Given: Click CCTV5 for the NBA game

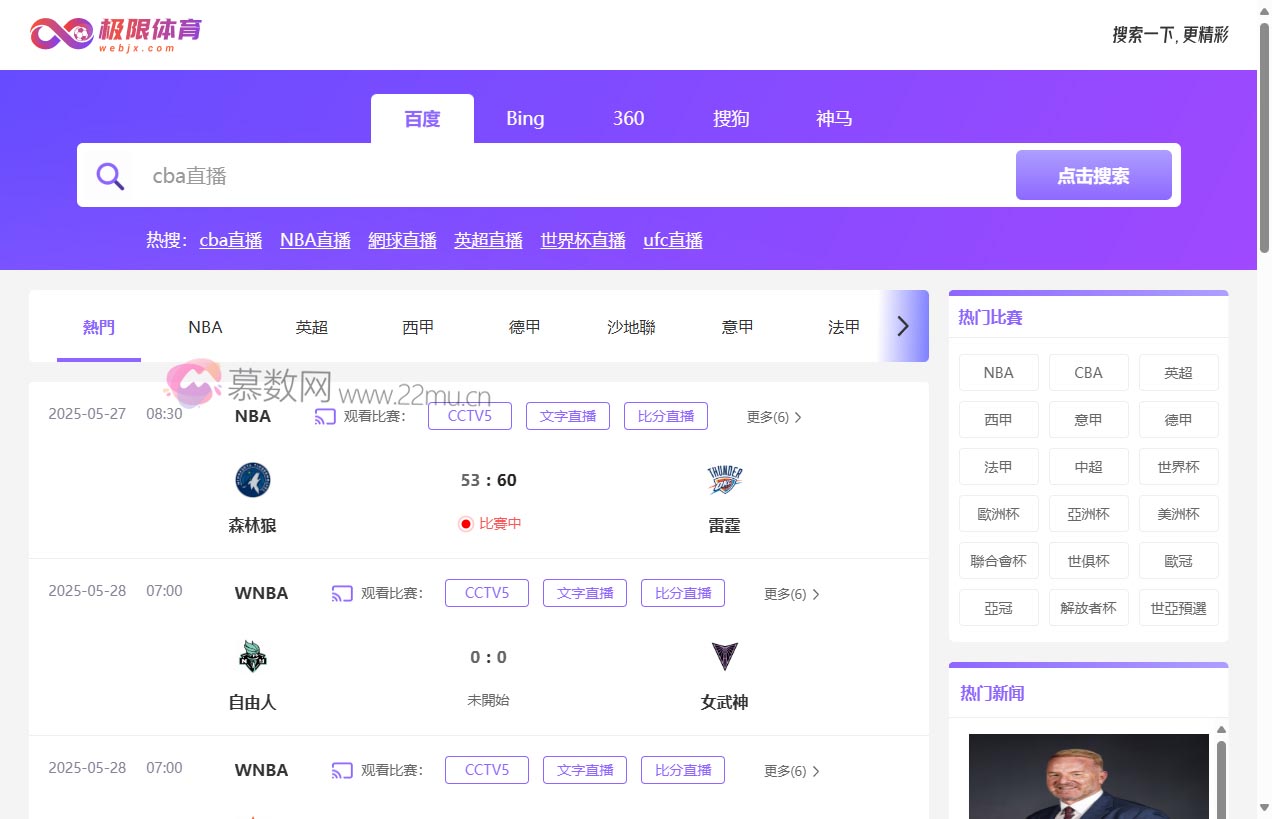Looking at the screenshot, I should (470, 416).
